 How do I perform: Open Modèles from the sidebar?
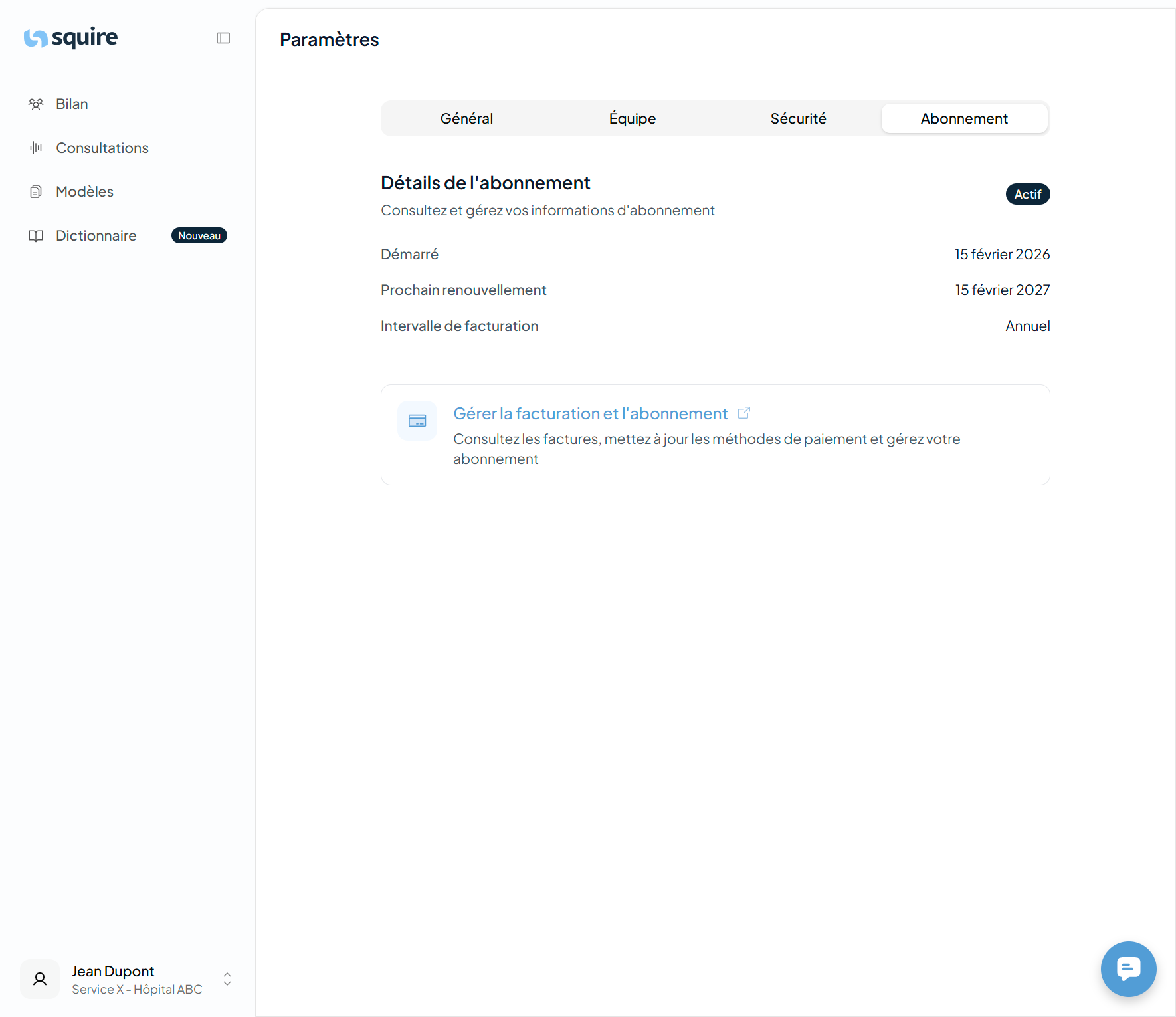pos(84,191)
